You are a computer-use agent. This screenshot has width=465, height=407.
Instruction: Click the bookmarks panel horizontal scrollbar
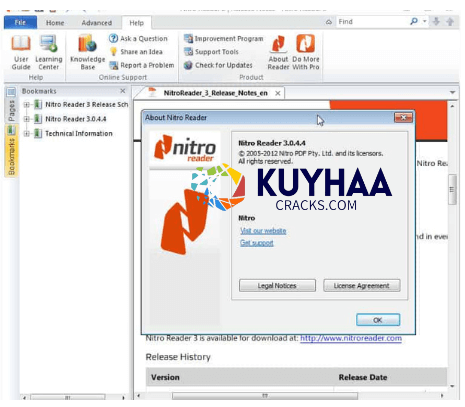(x=68, y=397)
